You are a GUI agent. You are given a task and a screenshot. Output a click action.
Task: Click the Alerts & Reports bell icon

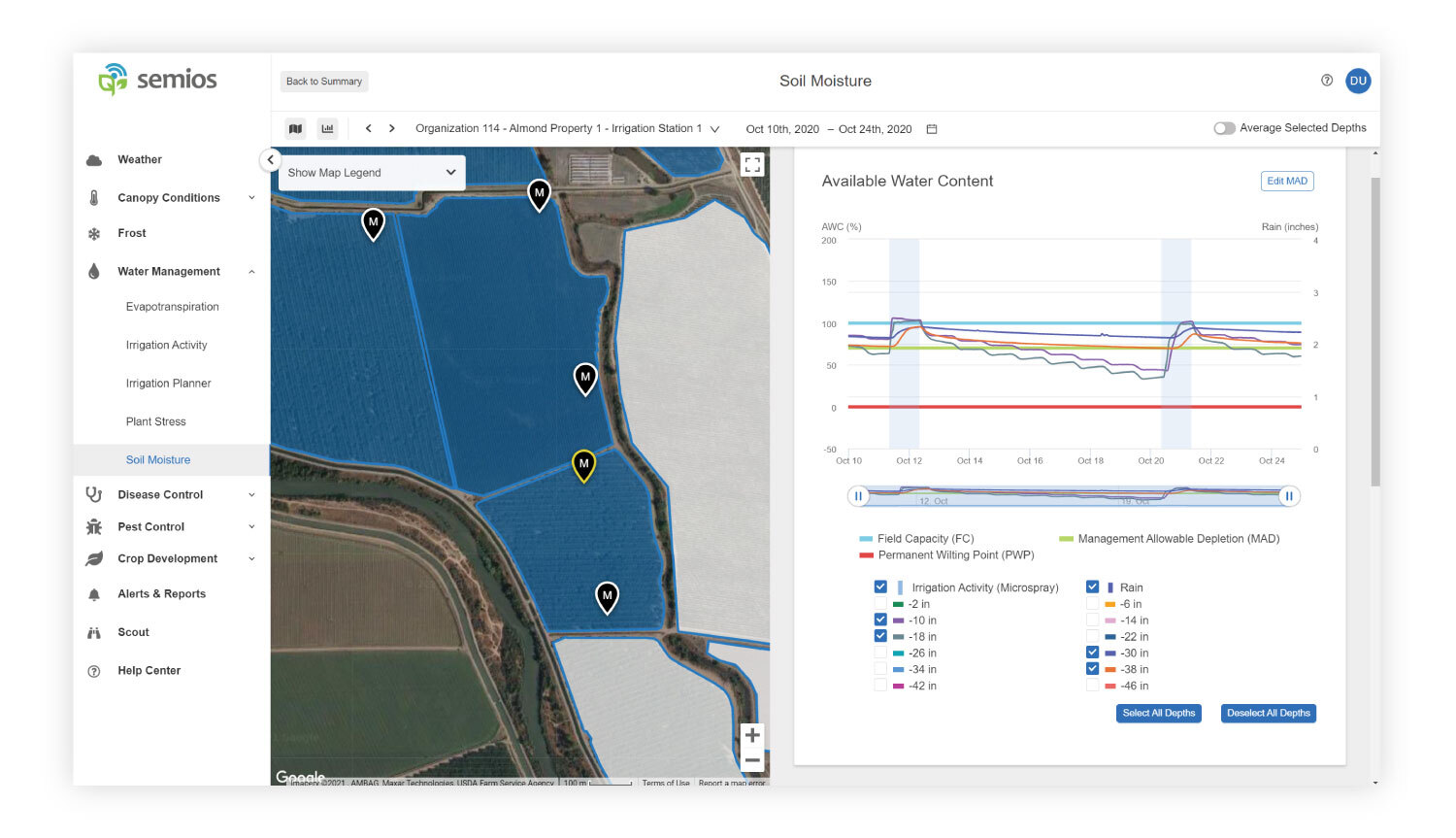(94, 594)
